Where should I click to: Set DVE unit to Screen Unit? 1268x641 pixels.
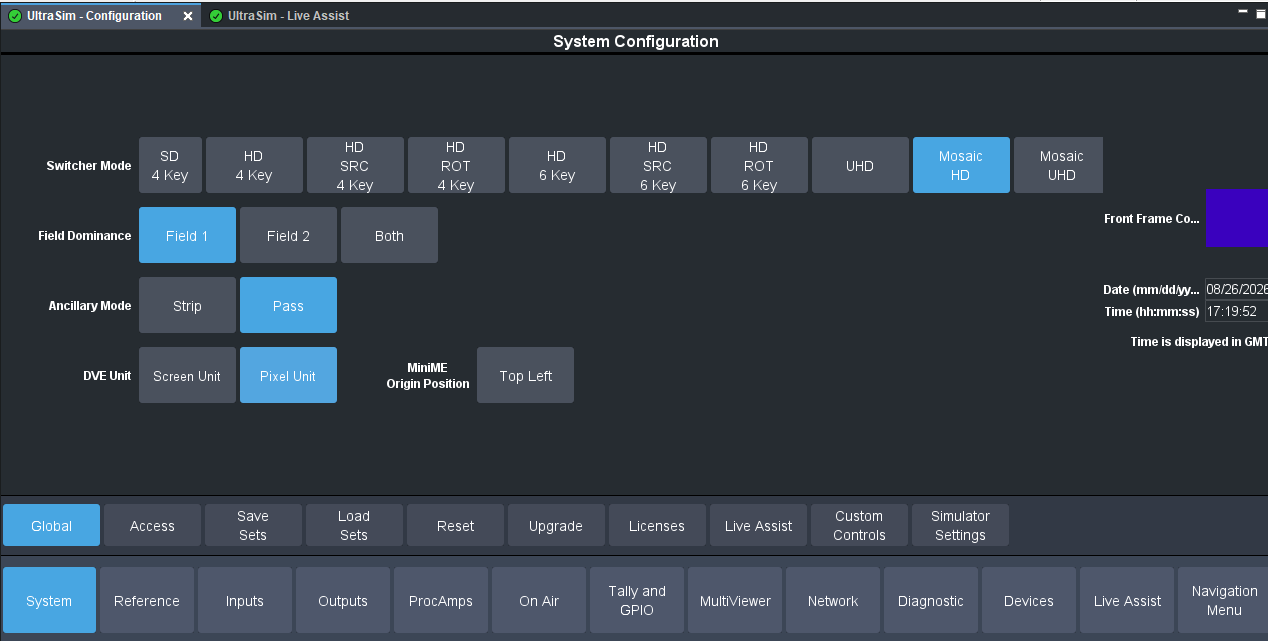tap(187, 375)
